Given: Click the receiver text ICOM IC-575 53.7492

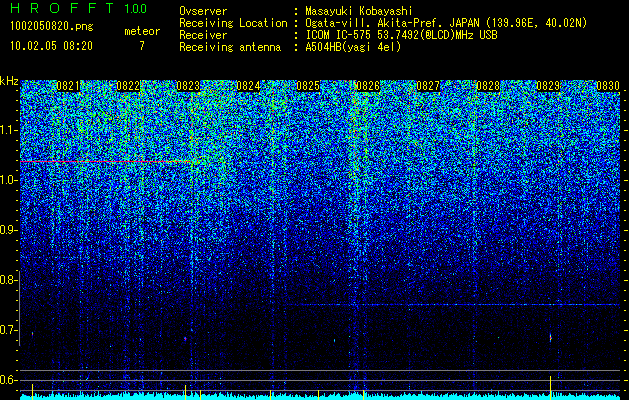Looking at the screenshot, I should pos(379,35).
